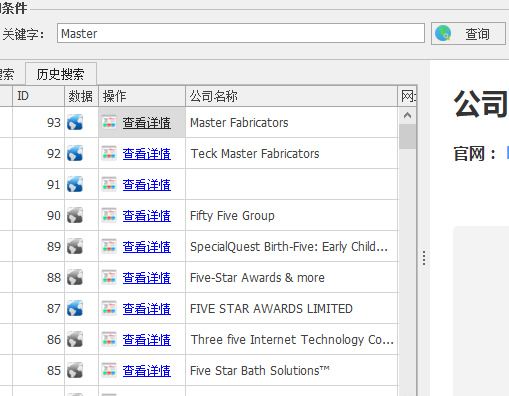Click the gray globe icon in row 85

coord(75,370)
